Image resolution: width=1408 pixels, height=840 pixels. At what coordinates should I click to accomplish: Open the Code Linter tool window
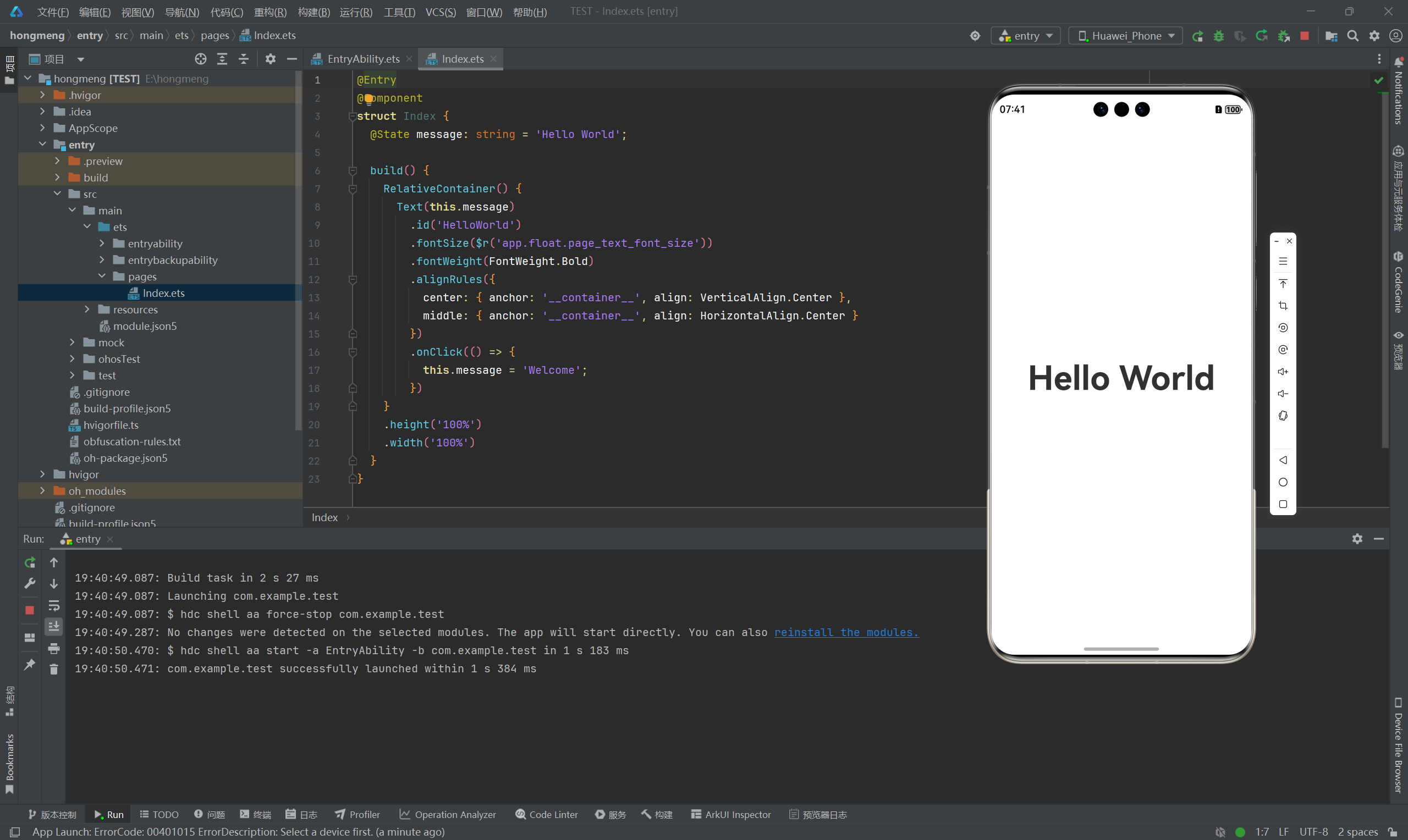point(547,815)
